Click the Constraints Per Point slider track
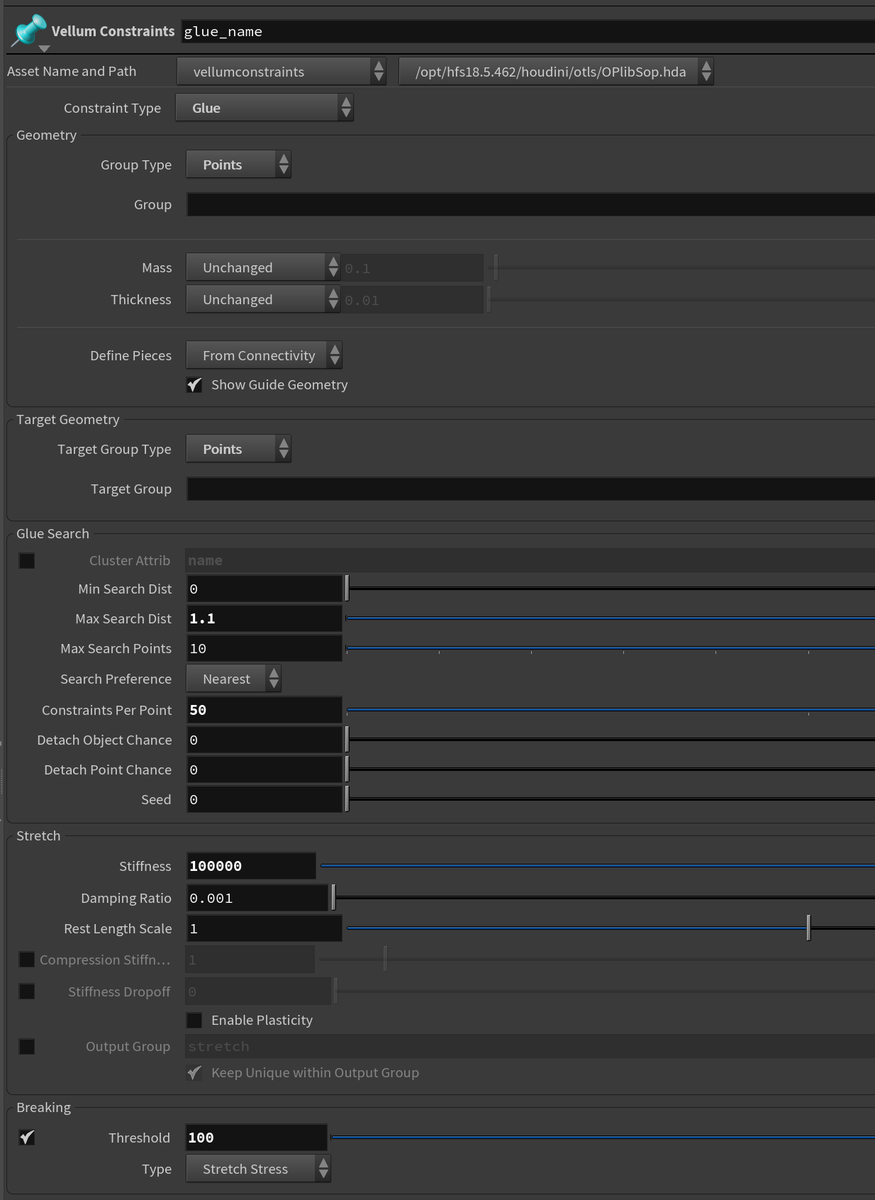Image resolution: width=875 pixels, height=1200 pixels. (x=610, y=710)
